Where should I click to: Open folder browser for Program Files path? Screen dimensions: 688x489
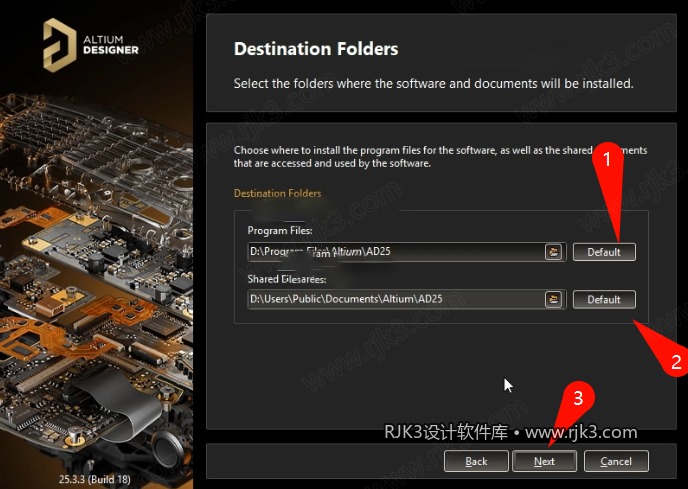pos(554,252)
